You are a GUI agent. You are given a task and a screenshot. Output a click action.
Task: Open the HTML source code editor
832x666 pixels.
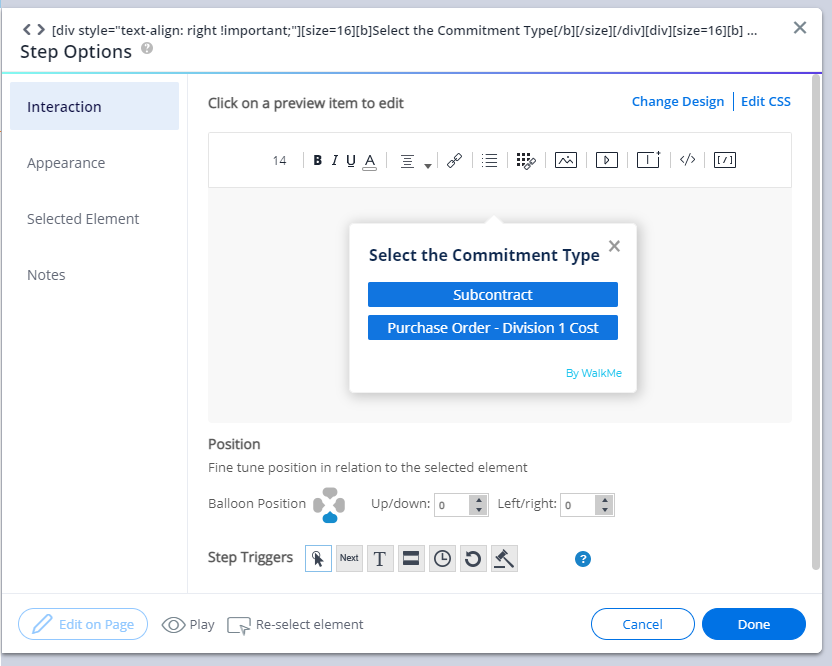click(x=687, y=160)
